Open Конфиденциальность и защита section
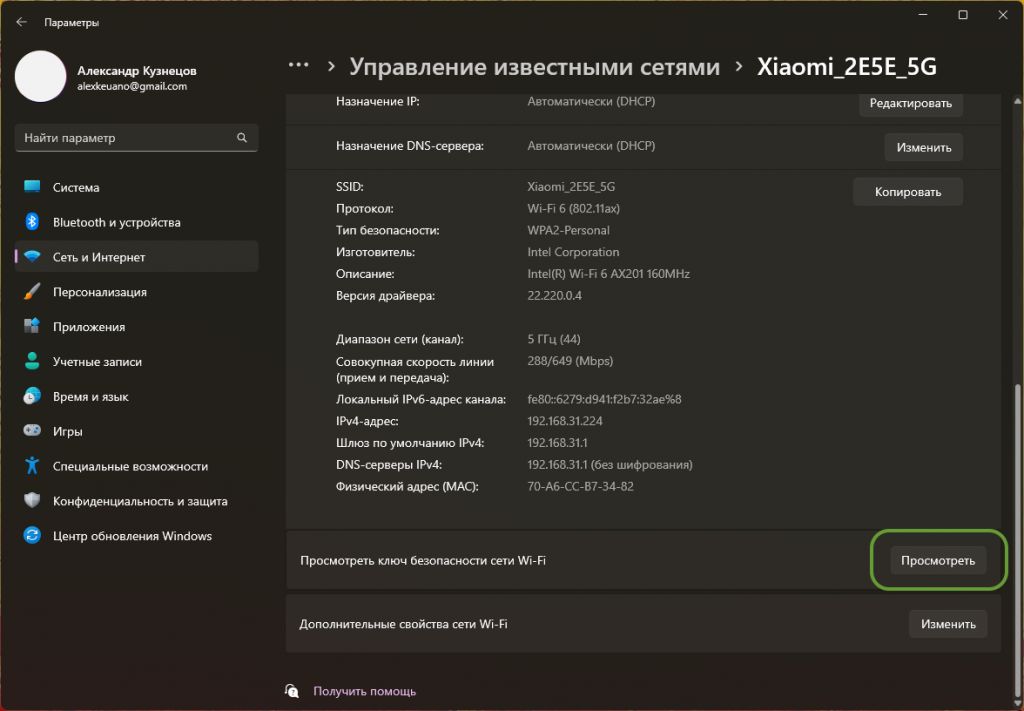1024x711 pixels. point(140,501)
